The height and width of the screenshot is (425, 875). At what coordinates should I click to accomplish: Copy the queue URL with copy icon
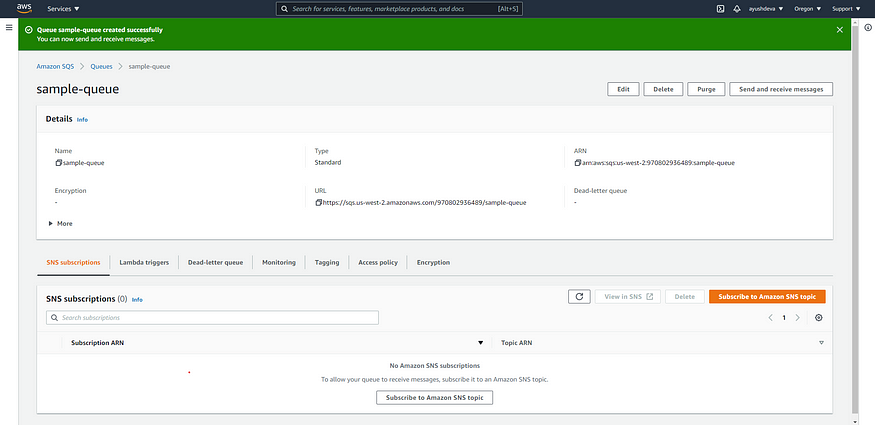point(318,202)
